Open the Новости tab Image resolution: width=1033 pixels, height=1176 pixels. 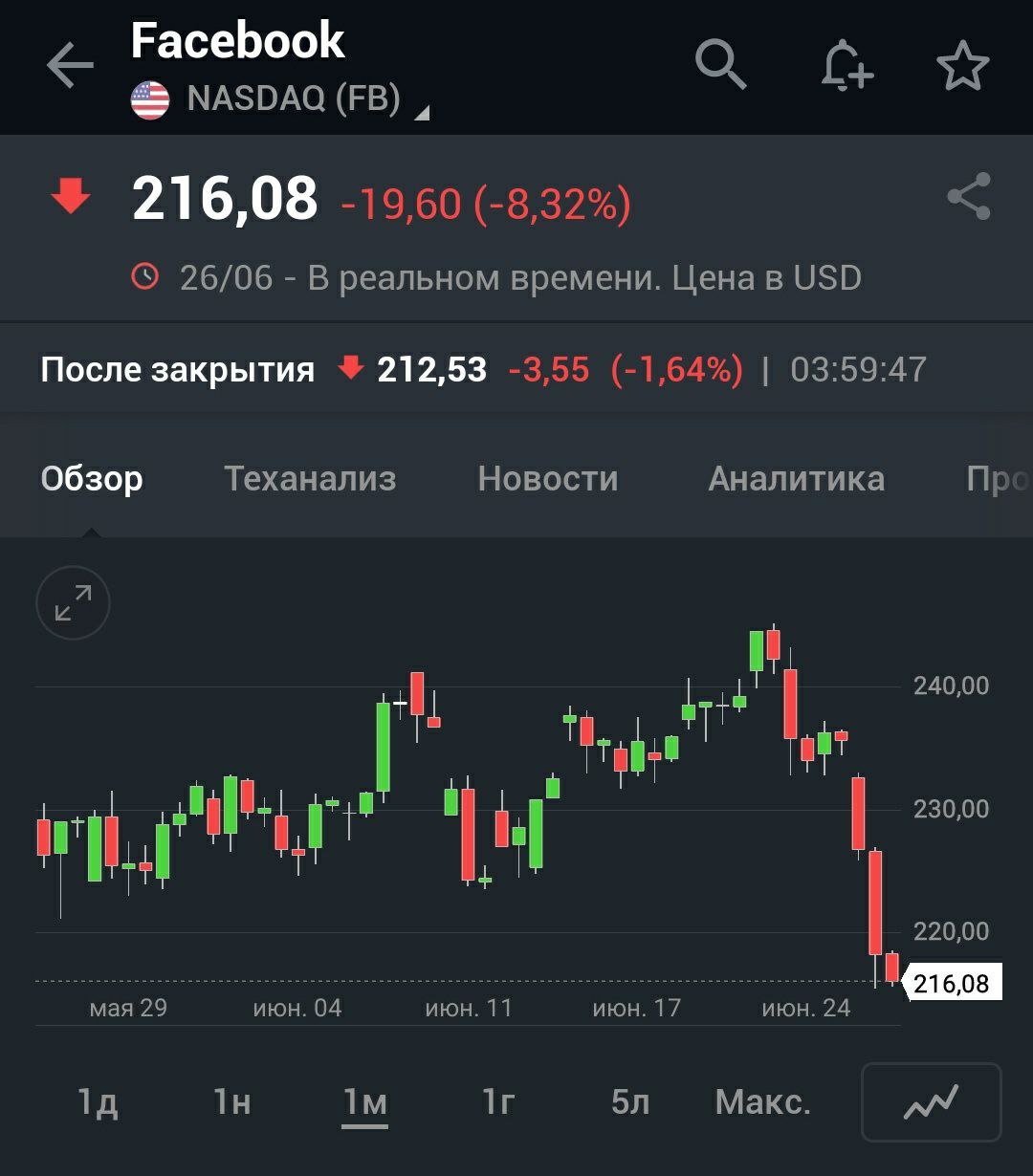(548, 478)
